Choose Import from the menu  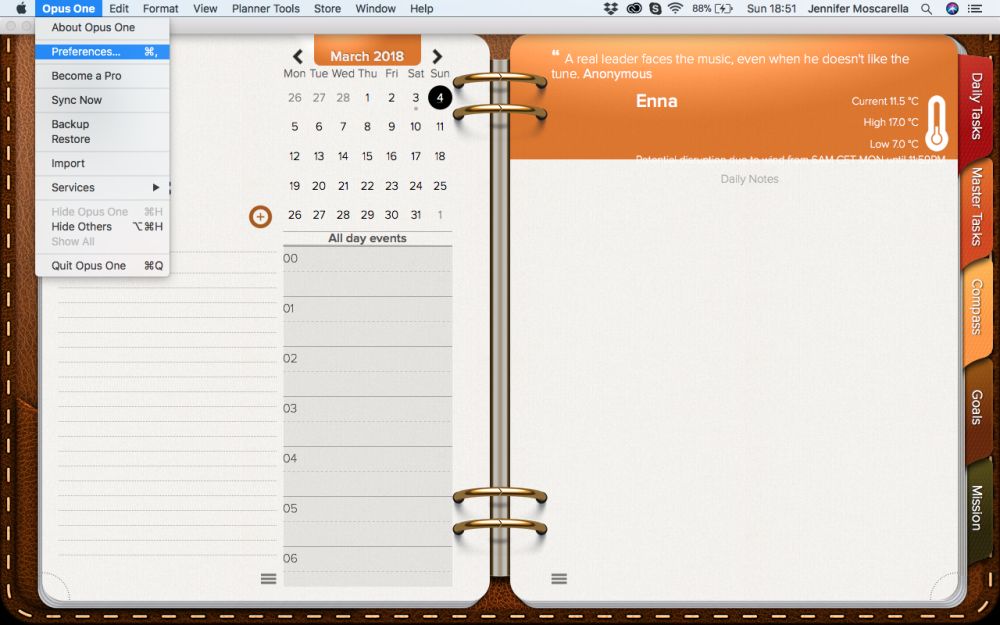[102, 163]
